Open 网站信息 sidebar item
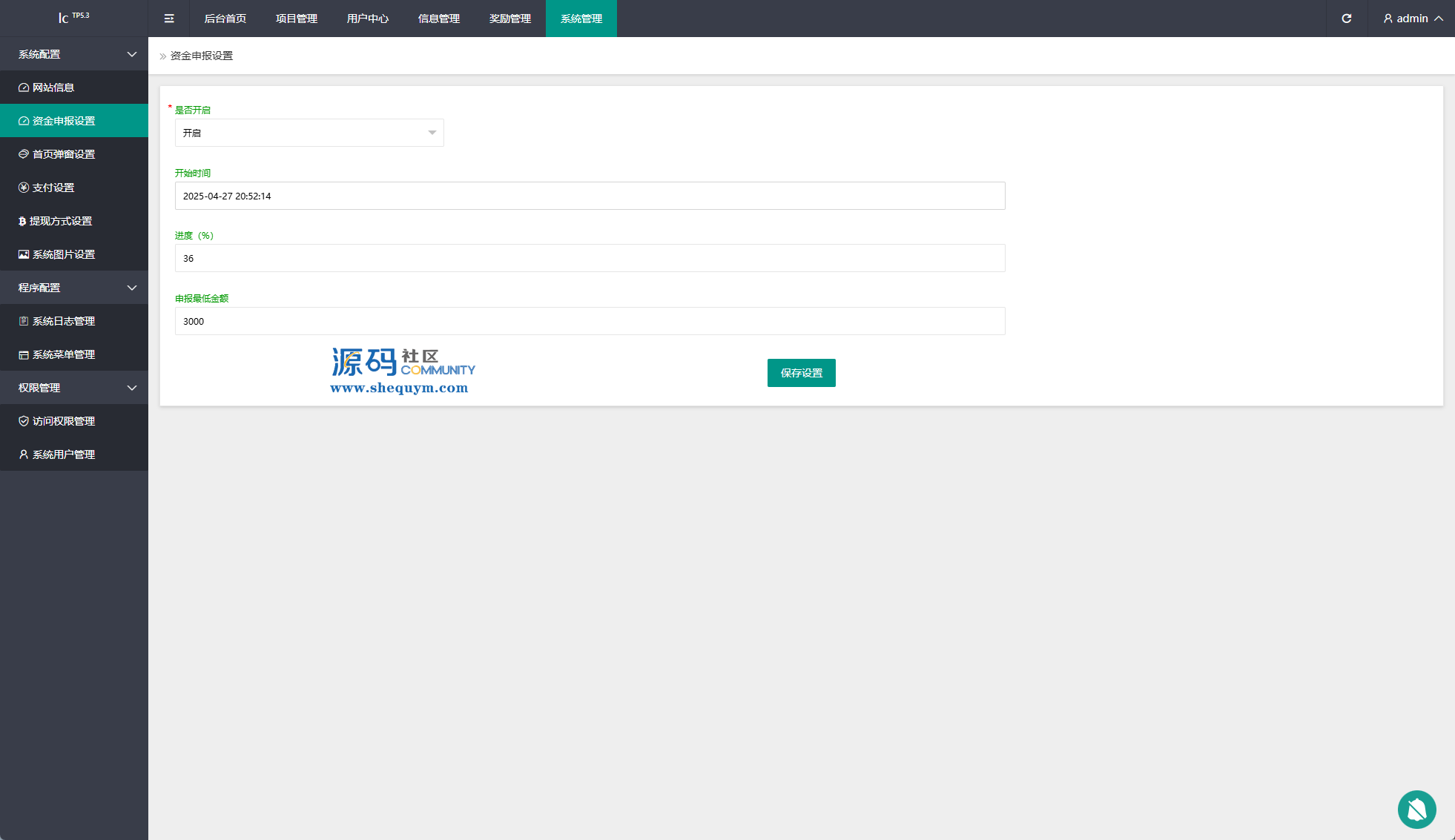1455x840 pixels. tap(53, 87)
